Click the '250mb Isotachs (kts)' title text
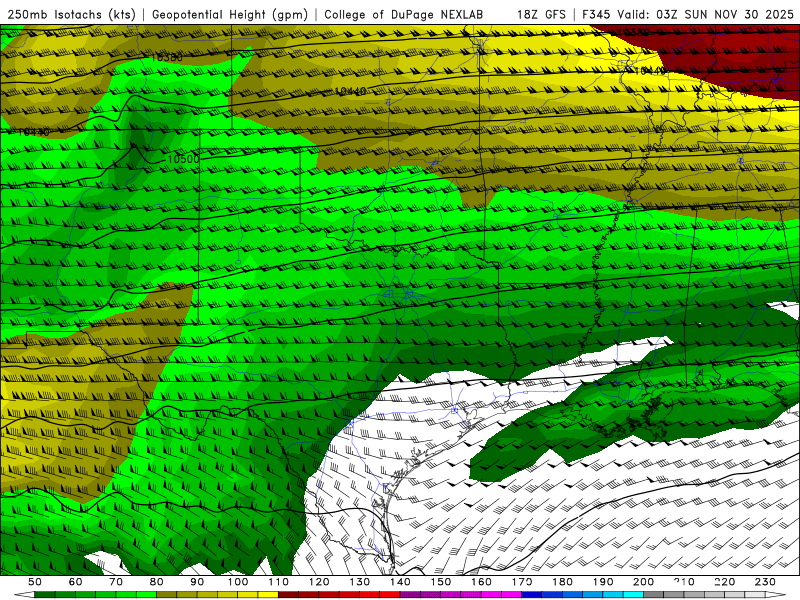This screenshot has height=600, width=800. click(x=71, y=15)
